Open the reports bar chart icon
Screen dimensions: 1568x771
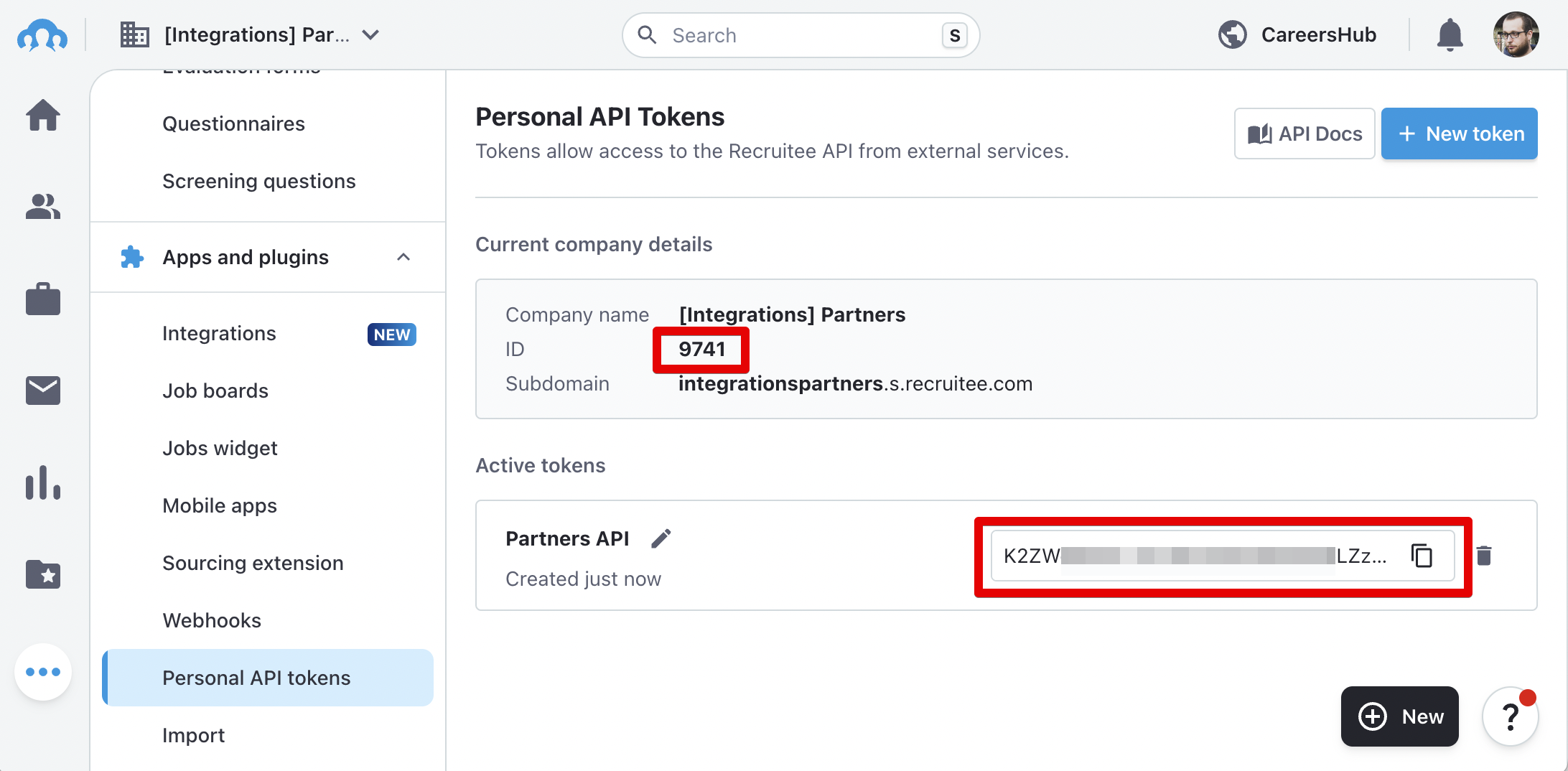[43, 482]
